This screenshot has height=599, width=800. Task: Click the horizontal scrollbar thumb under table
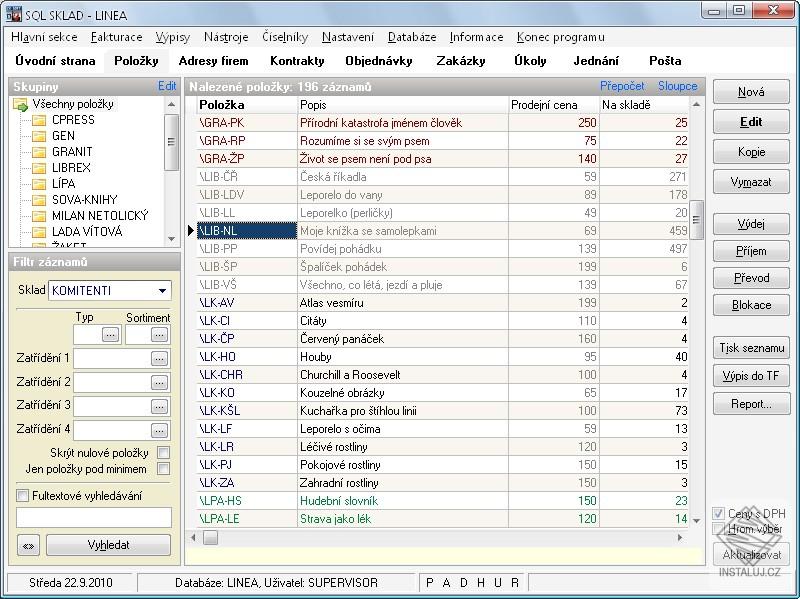tap(211, 538)
